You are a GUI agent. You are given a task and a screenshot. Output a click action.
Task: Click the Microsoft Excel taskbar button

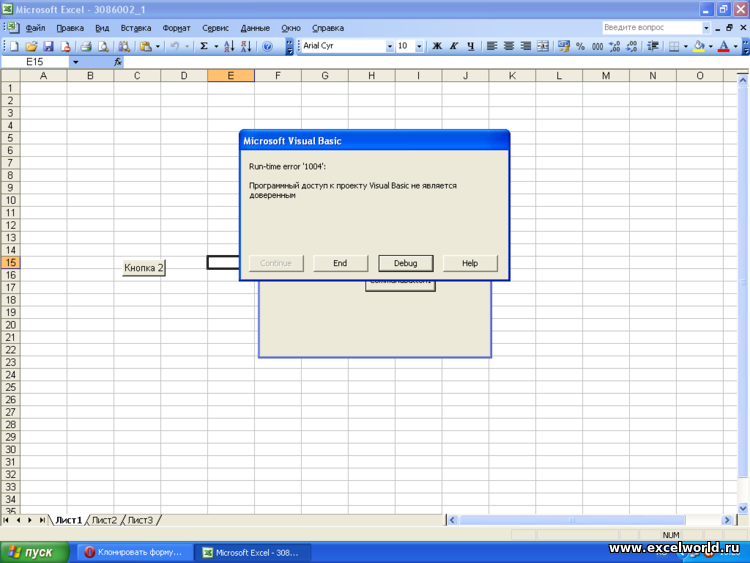click(253, 552)
